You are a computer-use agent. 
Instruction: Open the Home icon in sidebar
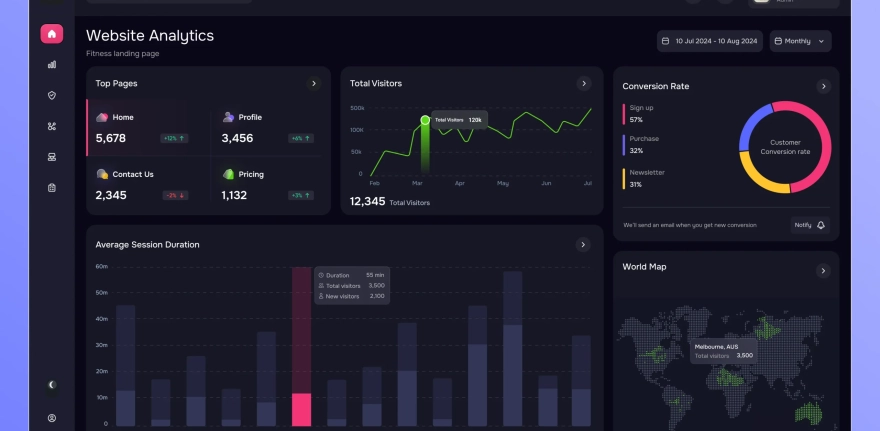coord(52,34)
